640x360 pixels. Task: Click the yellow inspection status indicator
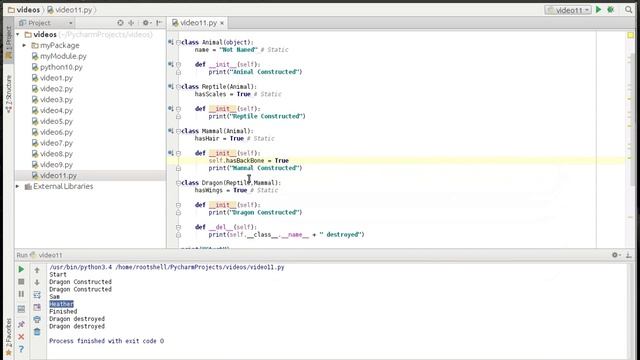click(x=631, y=36)
